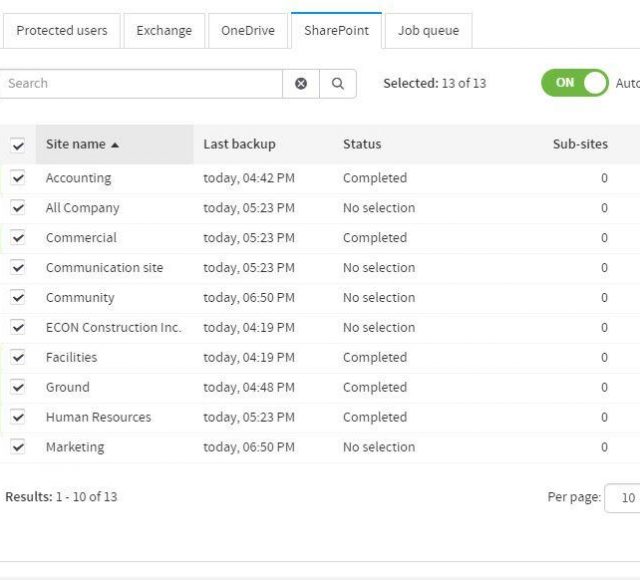This screenshot has width=640, height=580.
Task: Uncheck the Facilities site checkbox
Action: [18, 357]
